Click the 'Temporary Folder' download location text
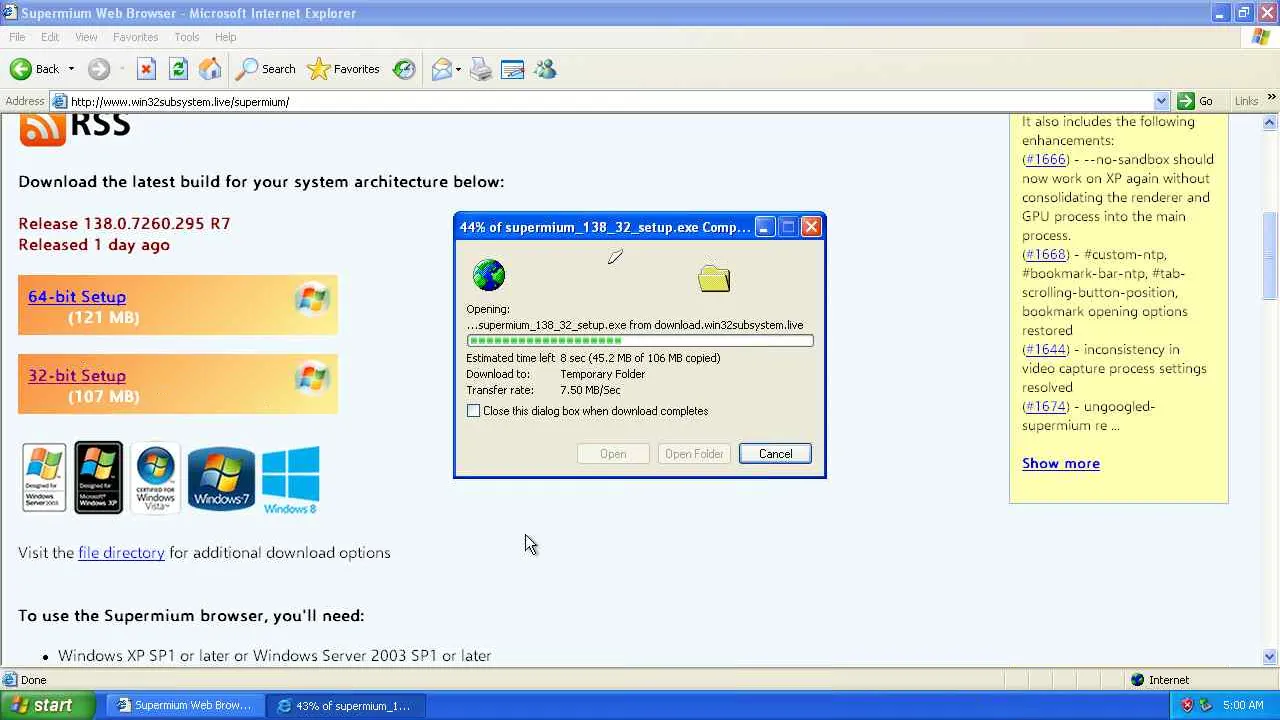Viewport: 1280px width, 720px height. tap(602, 374)
